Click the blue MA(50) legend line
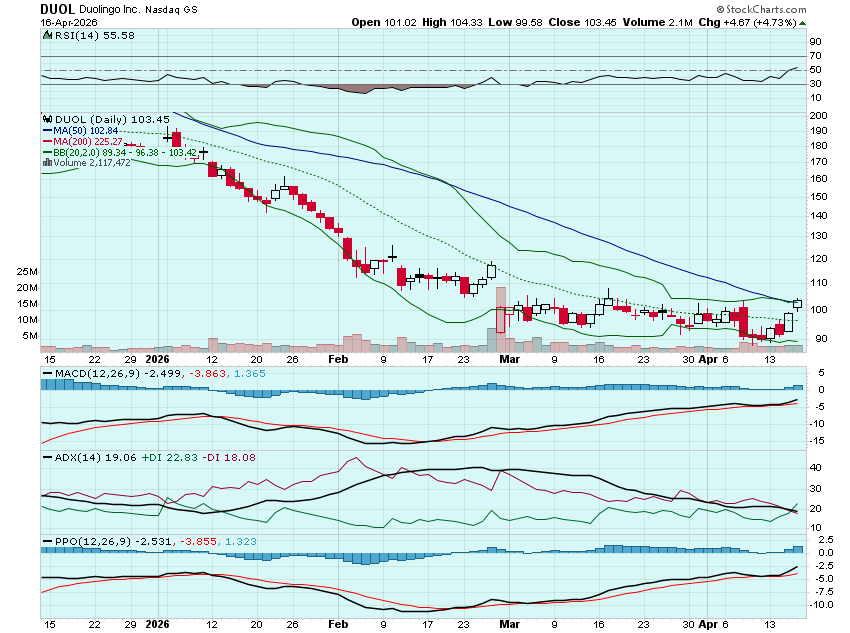Image resolution: width=850 pixels, height=633 pixels. (x=47, y=131)
